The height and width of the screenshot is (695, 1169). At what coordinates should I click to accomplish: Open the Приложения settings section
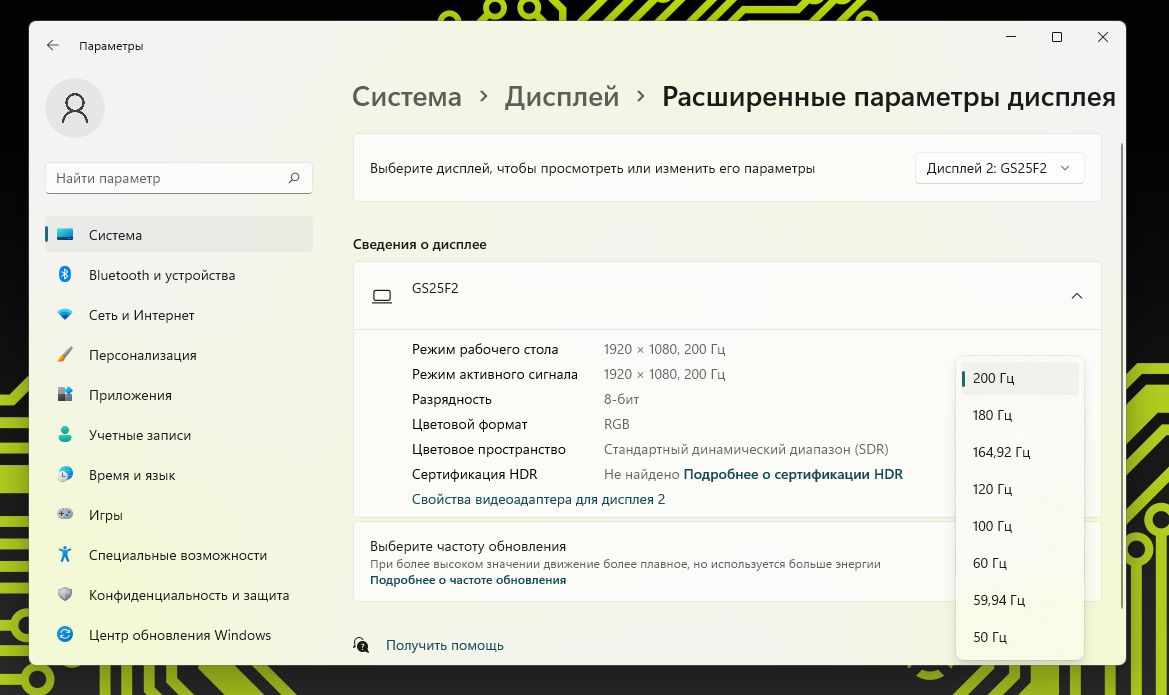pos(130,395)
